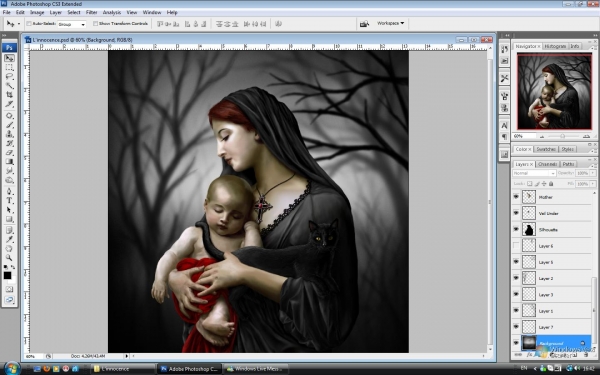600x375 pixels.
Task: Open the Tool Presets scissors-wrench dock icon
Action: (x=504, y=78)
